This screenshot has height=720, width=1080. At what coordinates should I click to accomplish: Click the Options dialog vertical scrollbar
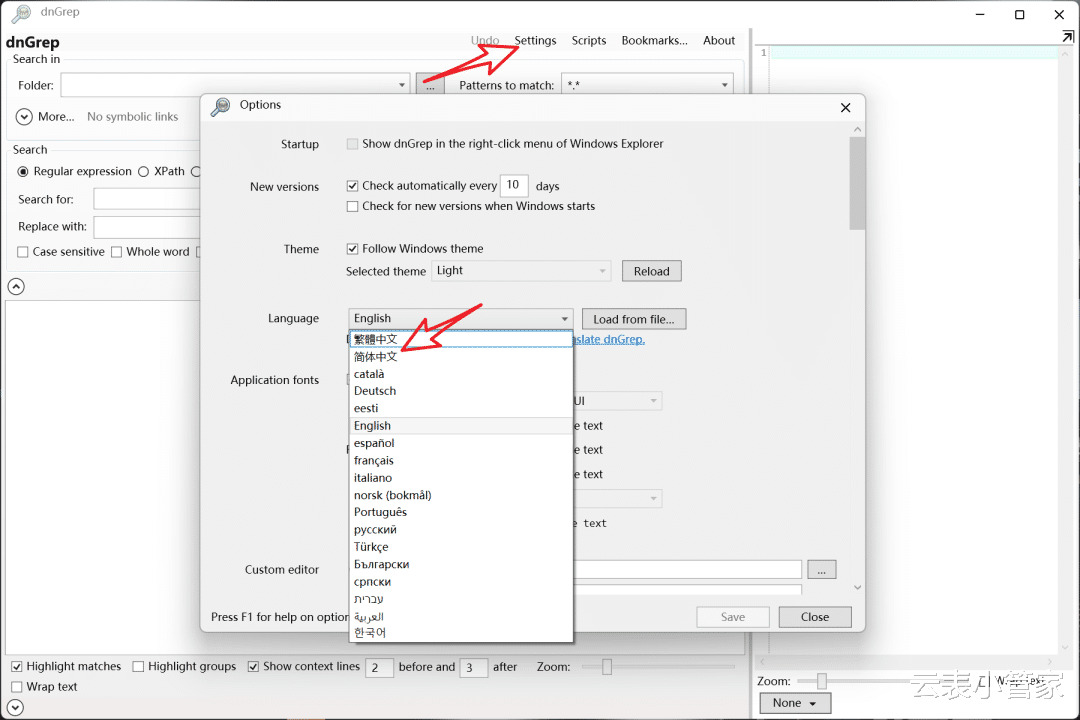tap(857, 183)
